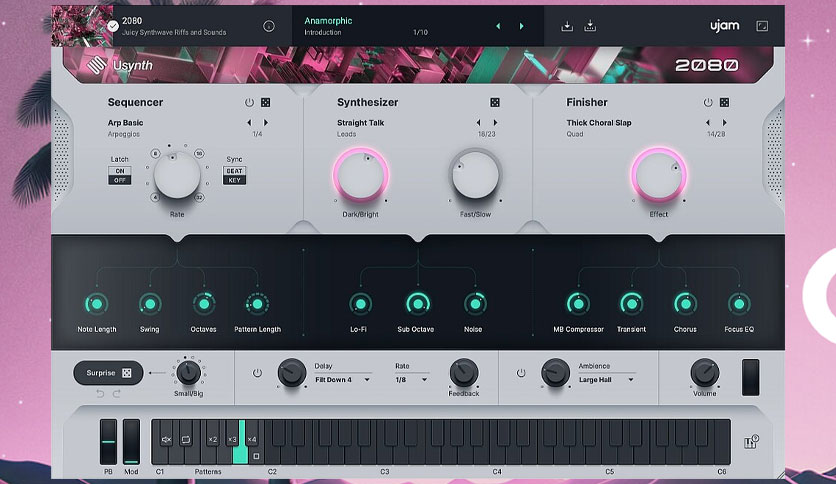This screenshot has height=484, width=836.
Task: Select previous Finisher preset arrow
Action: (708, 123)
